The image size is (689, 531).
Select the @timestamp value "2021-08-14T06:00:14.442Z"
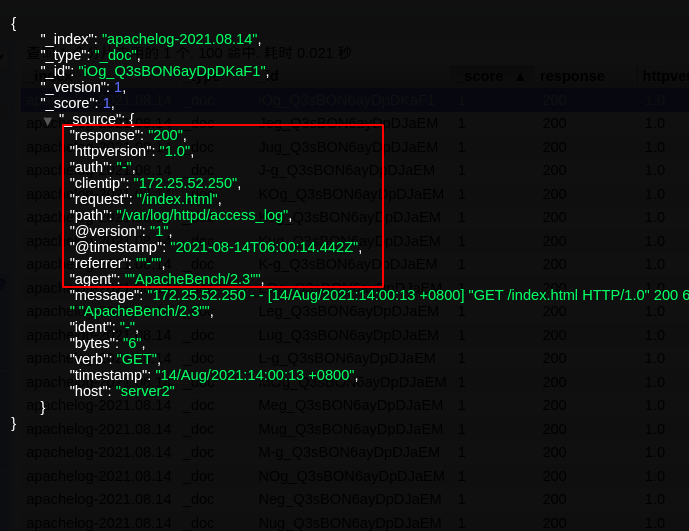[264, 247]
